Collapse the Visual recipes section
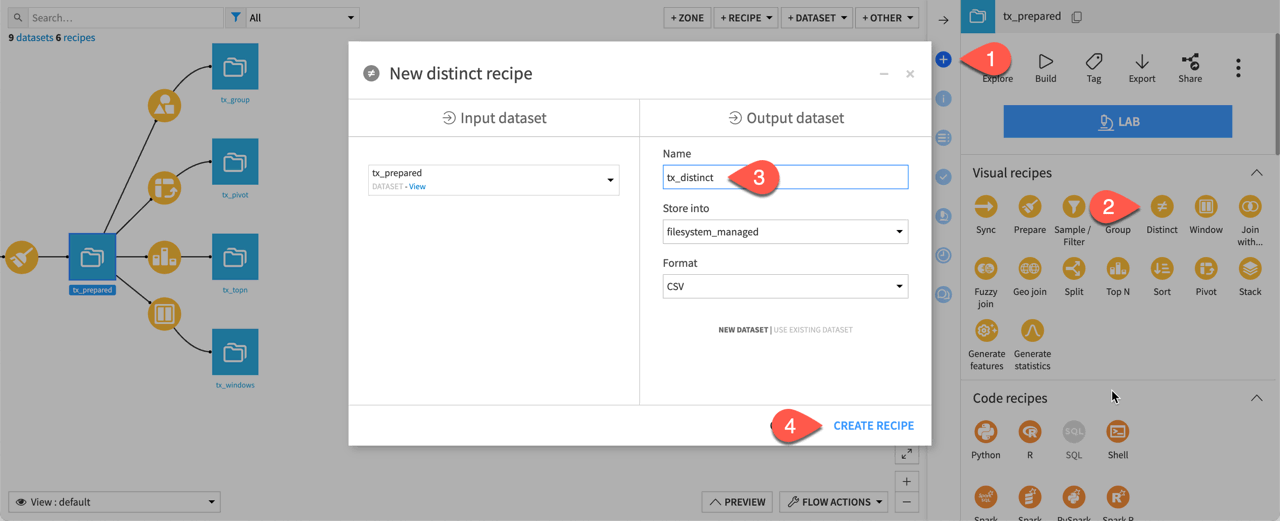The width and height of the screenshot is (1280, 521). click(1256, 173)
